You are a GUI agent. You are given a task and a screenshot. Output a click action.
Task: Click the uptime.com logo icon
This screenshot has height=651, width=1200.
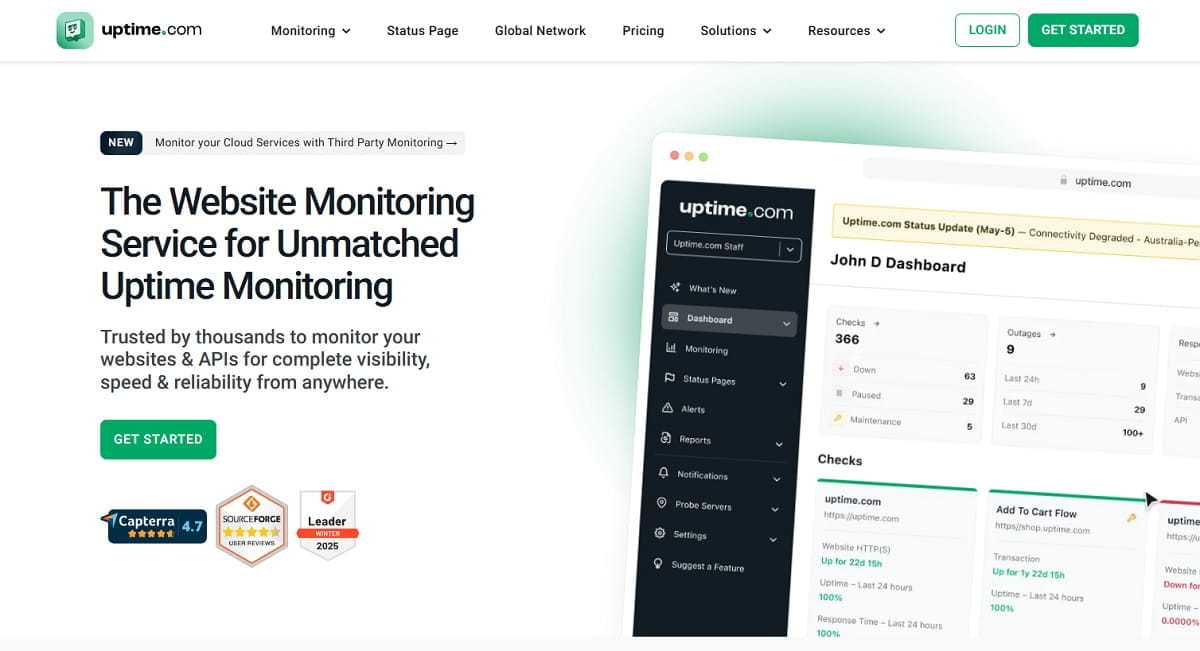75,30
